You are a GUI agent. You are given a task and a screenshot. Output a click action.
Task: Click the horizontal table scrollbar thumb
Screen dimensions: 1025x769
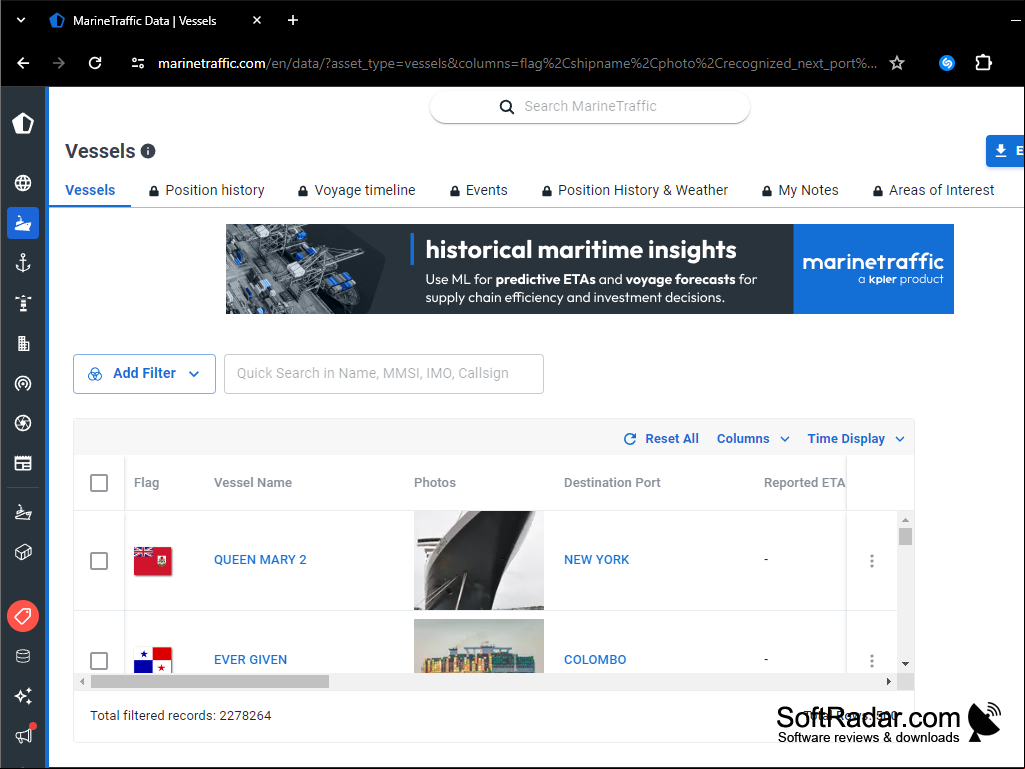210,681
